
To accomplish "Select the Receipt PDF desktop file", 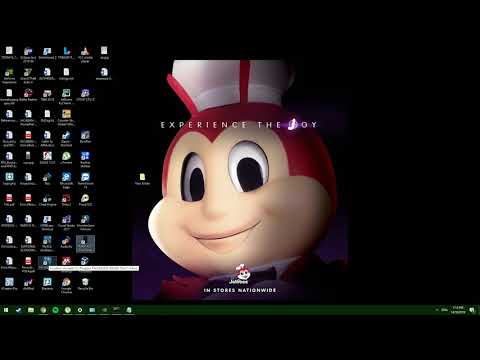I will coord(28,264).
